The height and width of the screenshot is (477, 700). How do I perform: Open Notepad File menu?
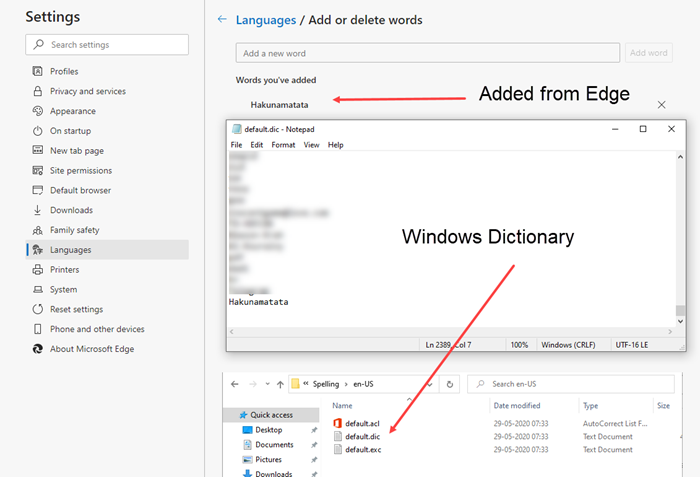236,145
